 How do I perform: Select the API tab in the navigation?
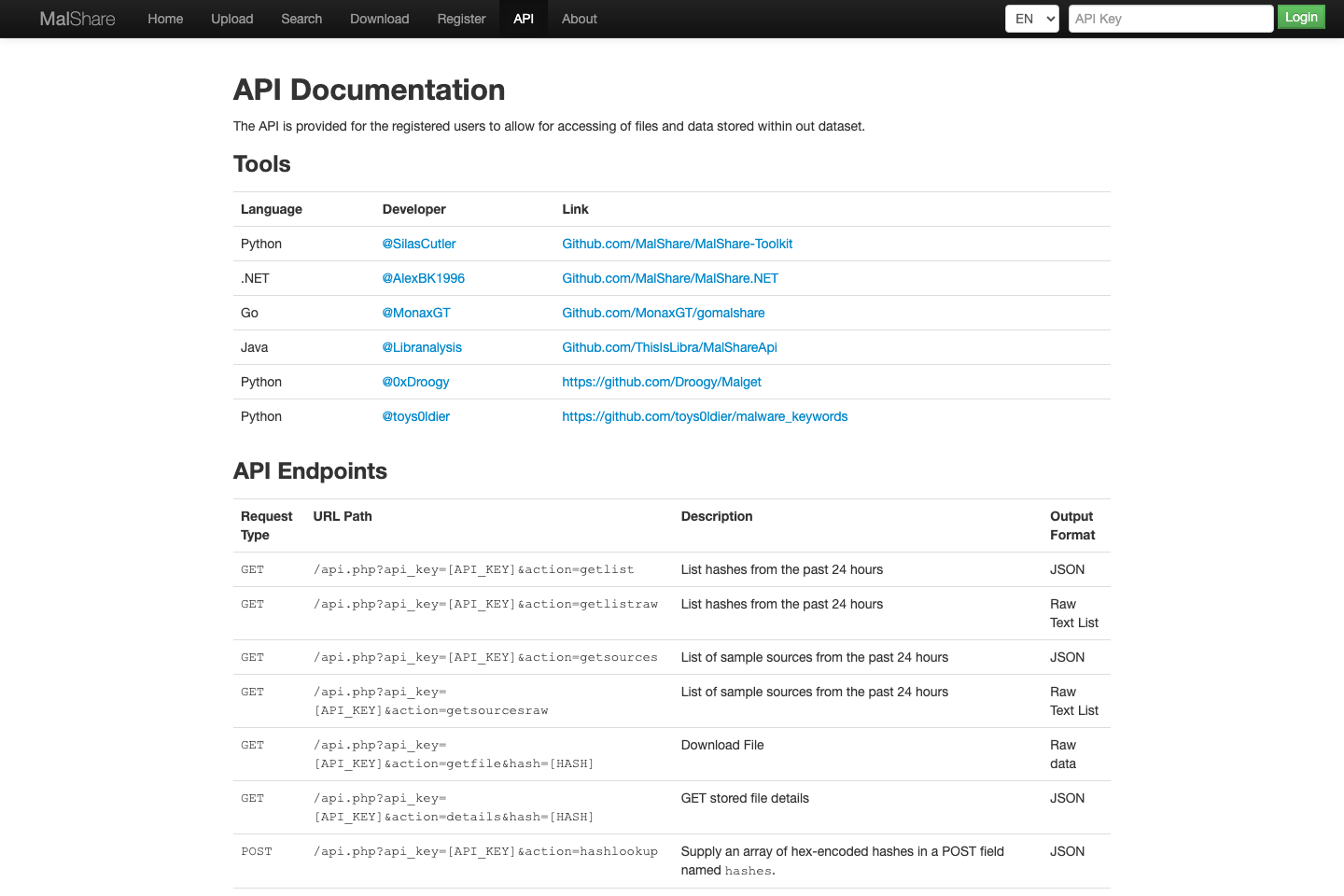point(524,18)
